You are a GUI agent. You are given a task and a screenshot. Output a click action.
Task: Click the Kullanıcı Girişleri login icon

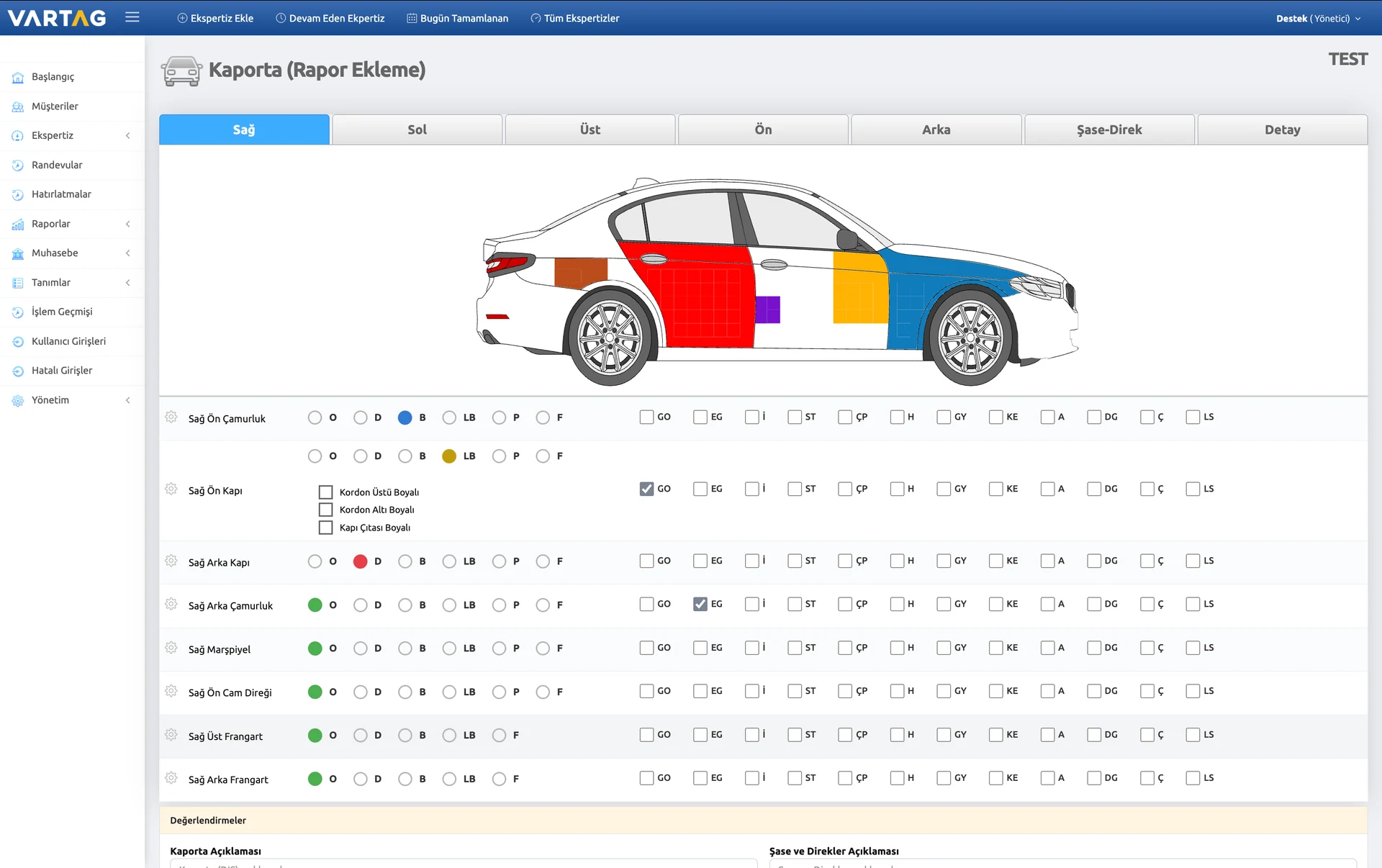(x=18, y=341)
